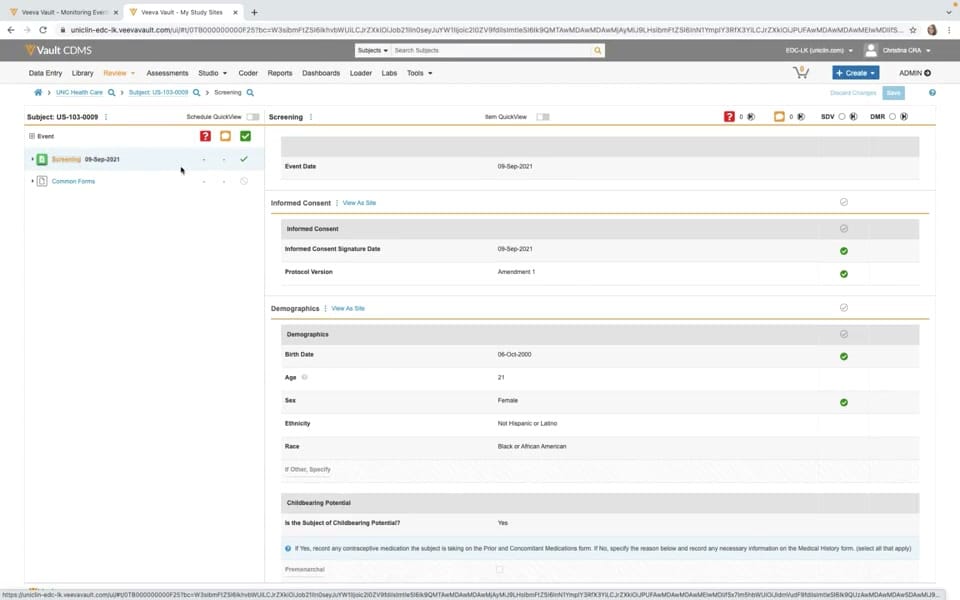Viewport: 960px width, 600px height.
Task: Select the SDV radio button
Action: pyautogui.click(x=842, y=116)
